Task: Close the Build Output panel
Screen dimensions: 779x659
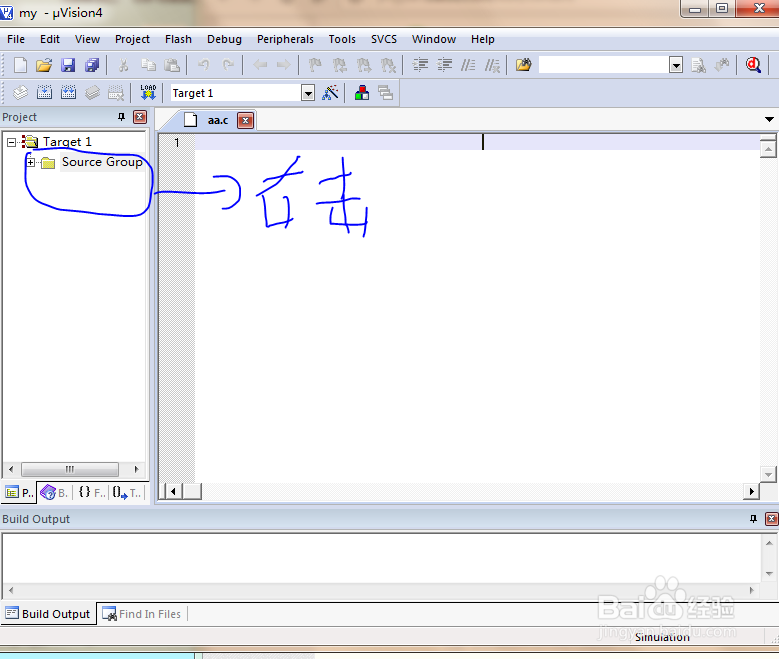Action: pos(772,519)
